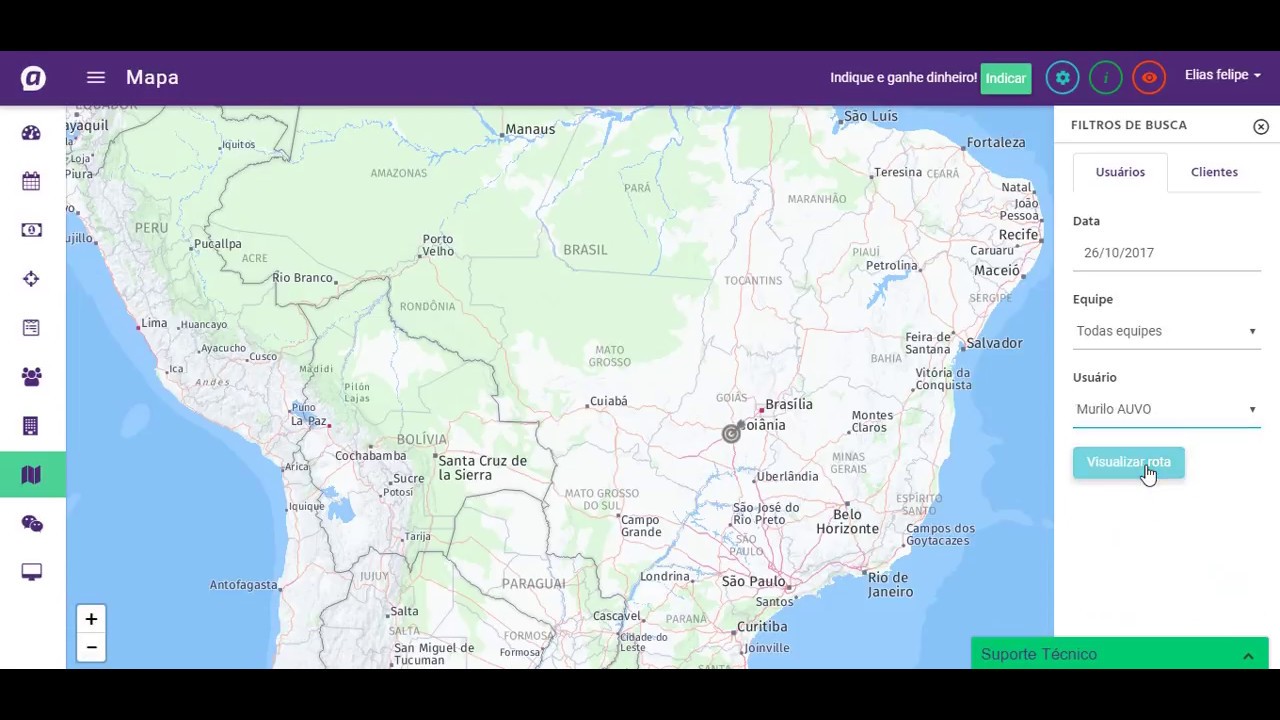Click the red eye icon
Screen dimensions: 1280x720
pos(1149,78)
